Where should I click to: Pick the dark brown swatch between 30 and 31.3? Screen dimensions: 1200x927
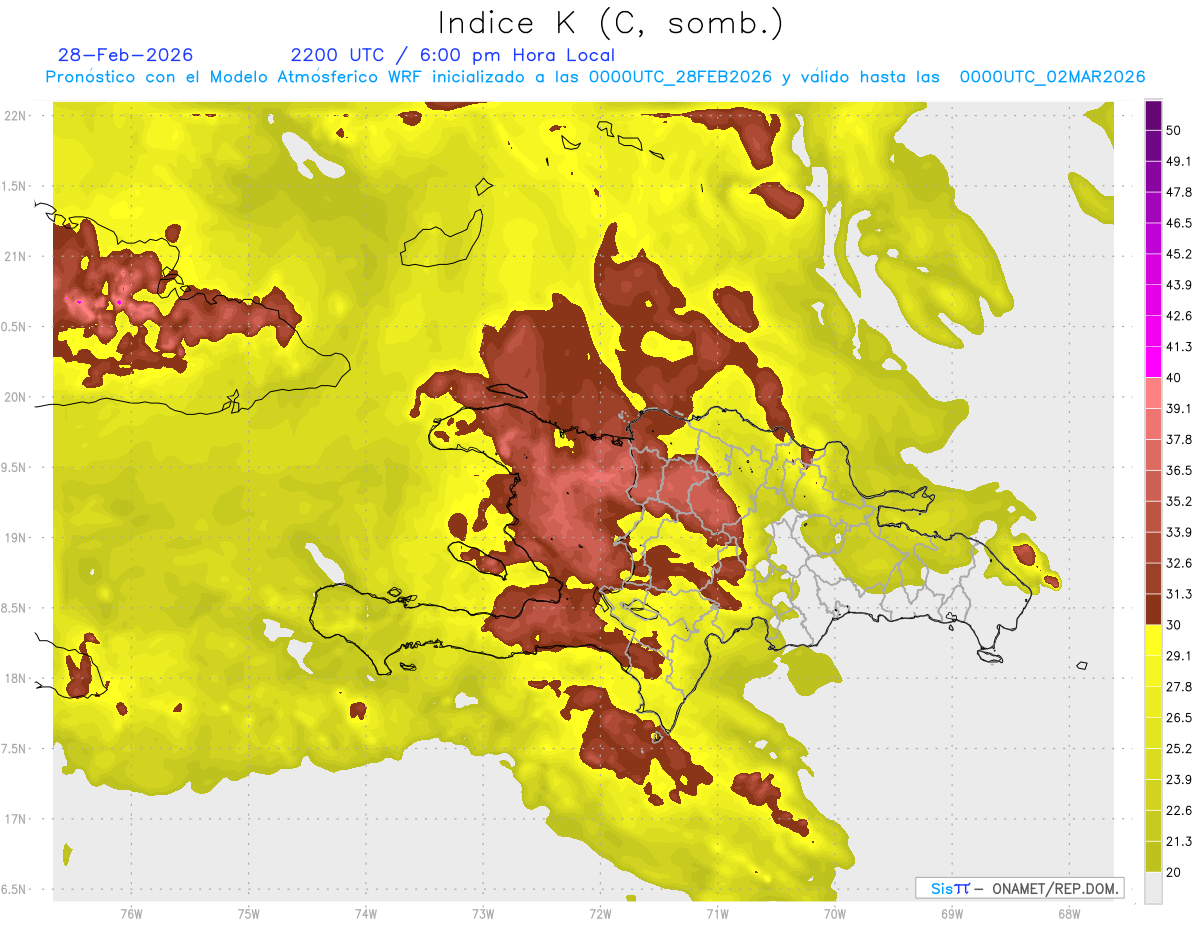pyautogui.click(x=1153, y=609)
